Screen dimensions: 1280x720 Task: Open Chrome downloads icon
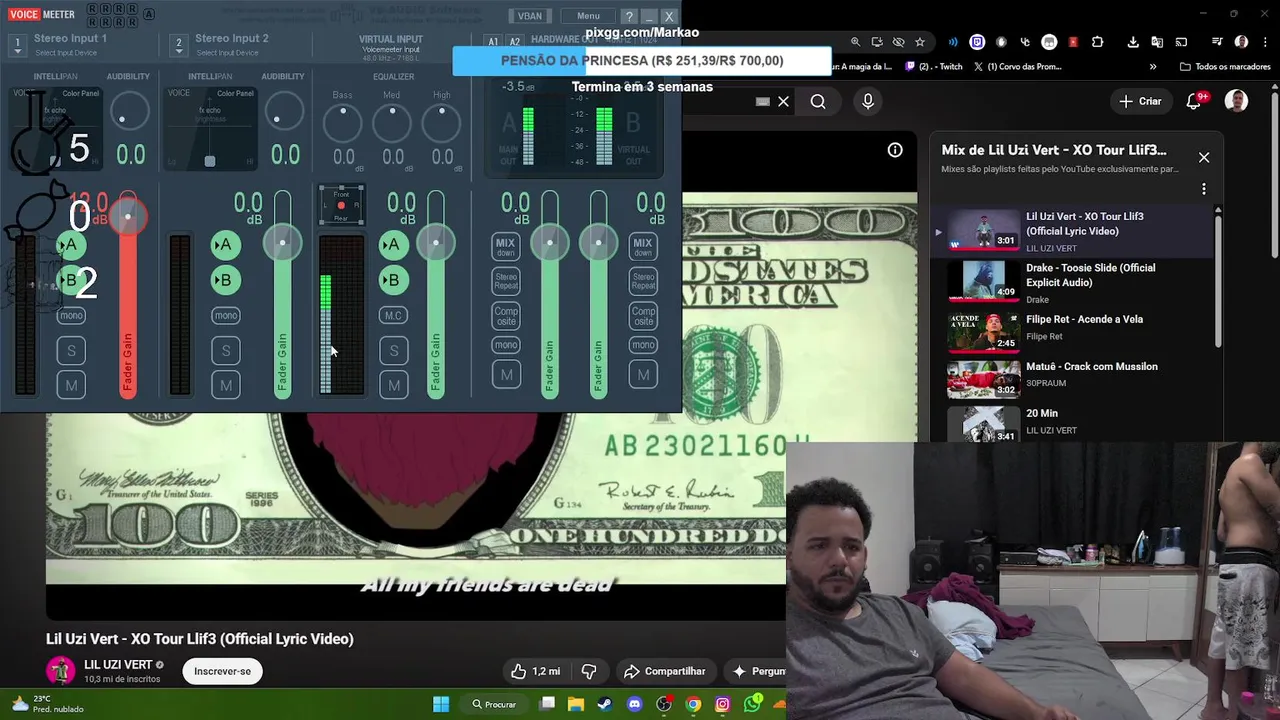pyautogui.click(x=1133, y=42)
